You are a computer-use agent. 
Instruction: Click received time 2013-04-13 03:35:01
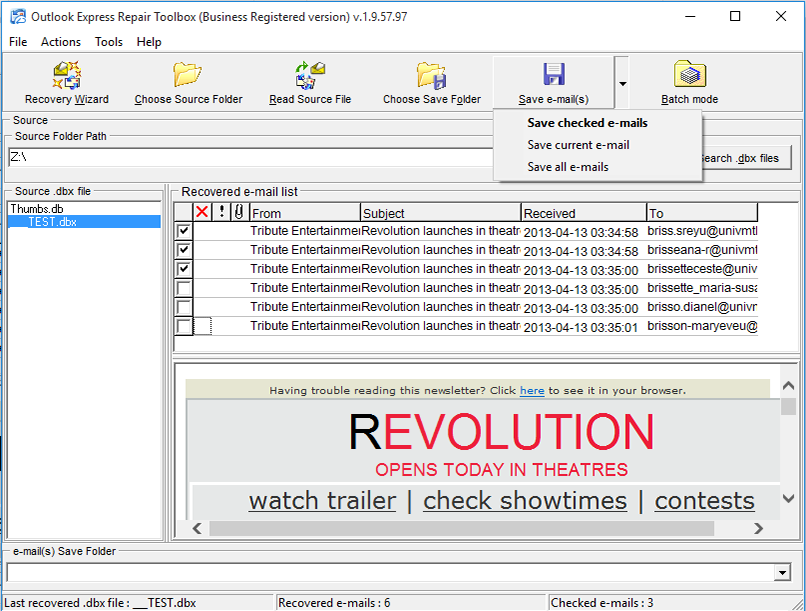[x=581, y=327]
